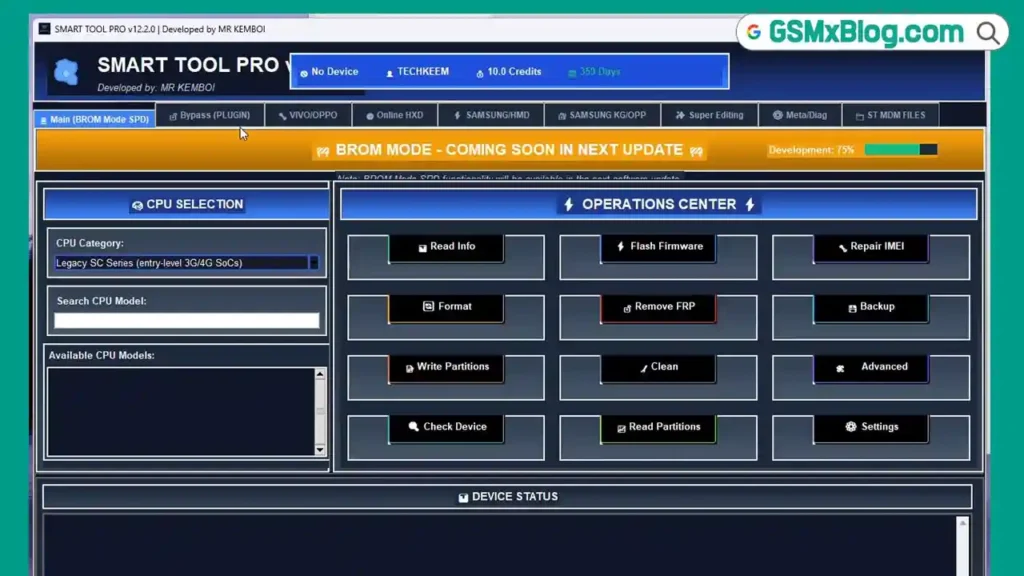Click the TECHKEEM user account entry
The height and width of the screenshot is (576, 1024).
click(417, 72)
